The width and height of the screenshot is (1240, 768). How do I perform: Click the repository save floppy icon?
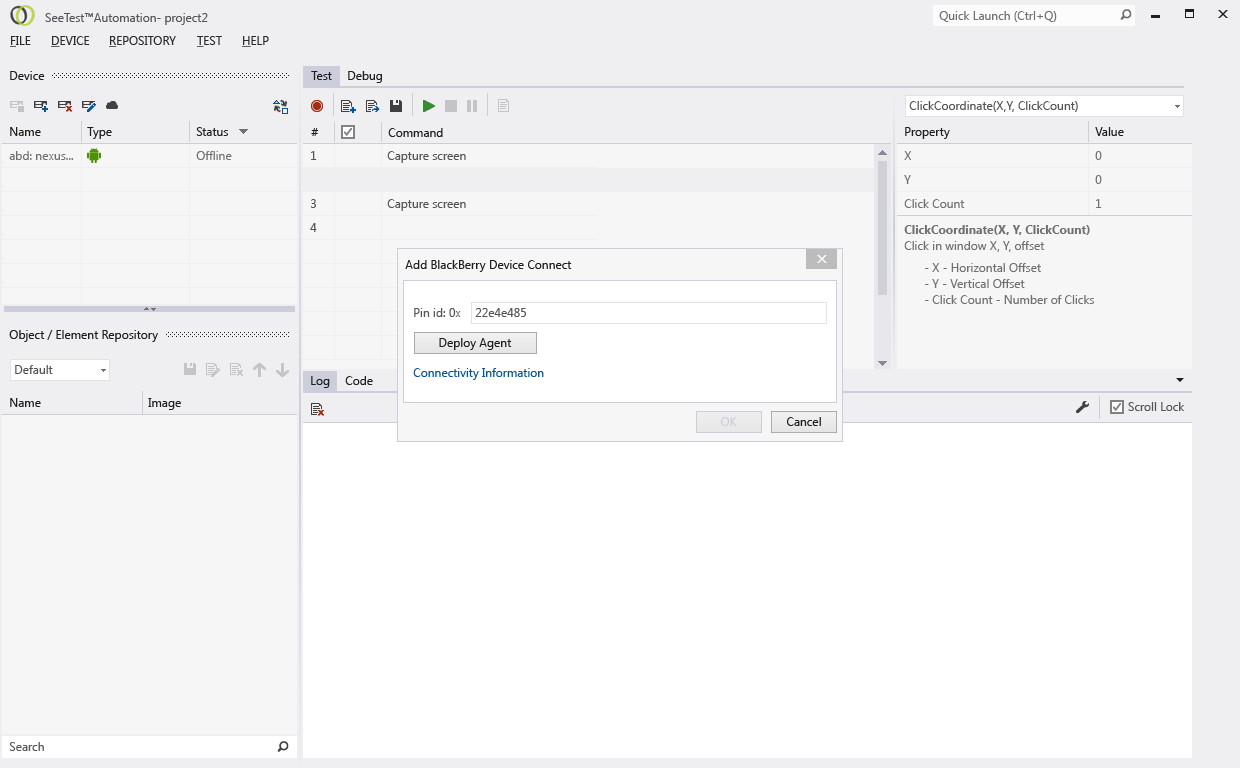pos(190,370)
